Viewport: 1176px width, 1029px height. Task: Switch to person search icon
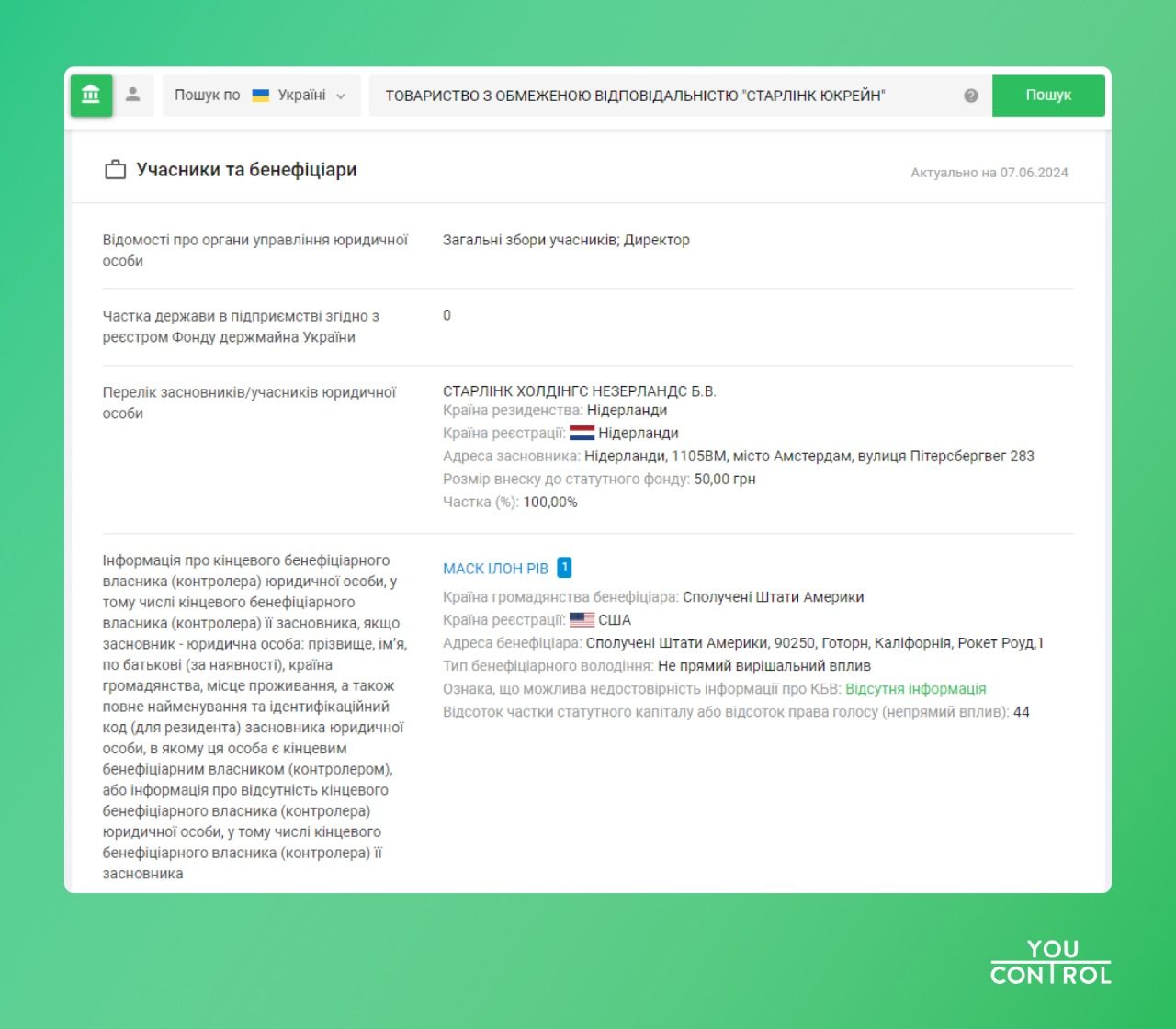(133, 95)
